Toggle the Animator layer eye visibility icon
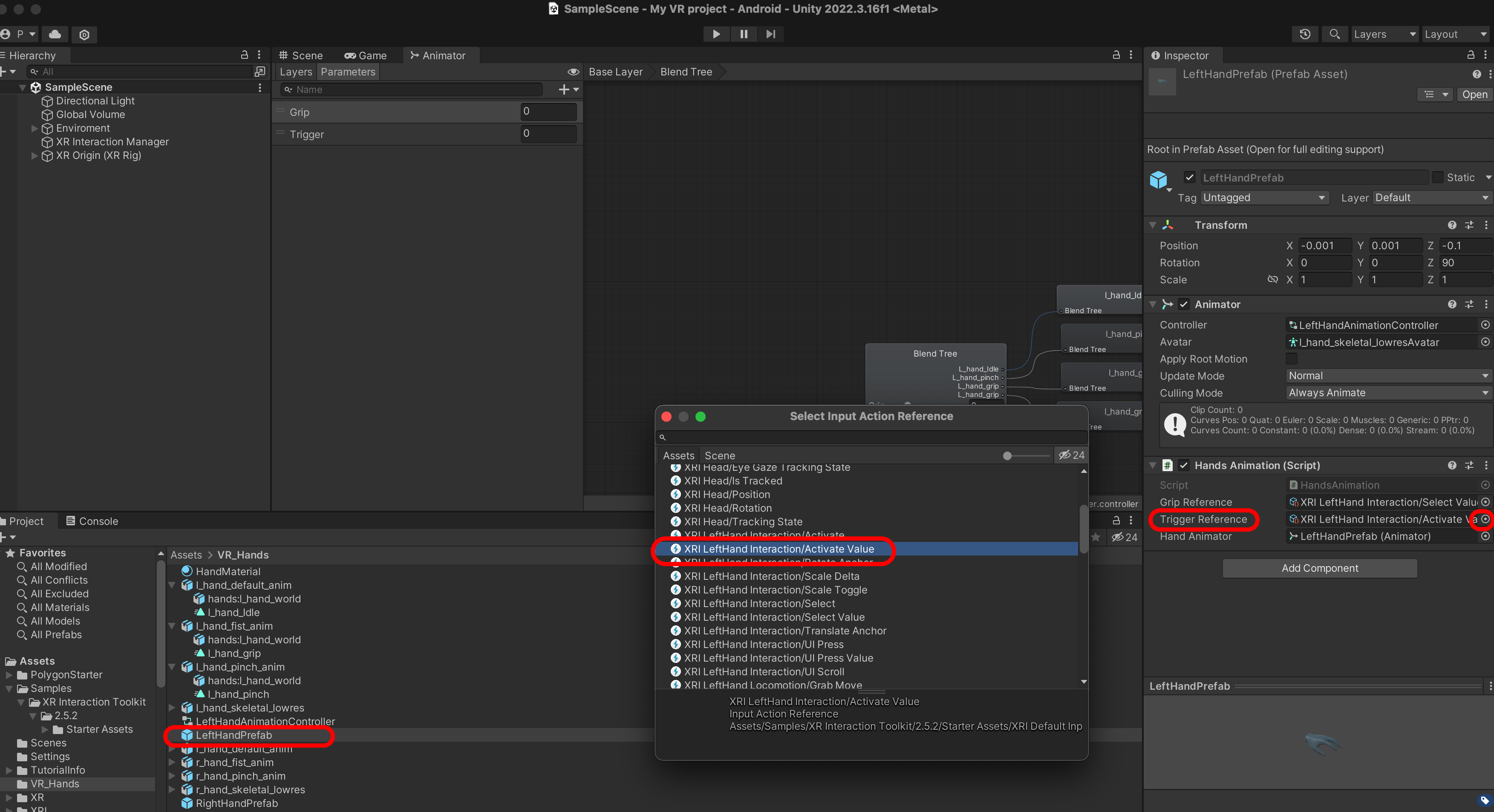 coord(573,72)
